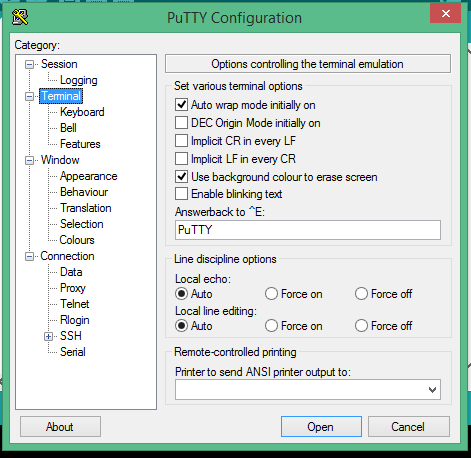Select Auto for Local line editing

[x=181, y=325]
